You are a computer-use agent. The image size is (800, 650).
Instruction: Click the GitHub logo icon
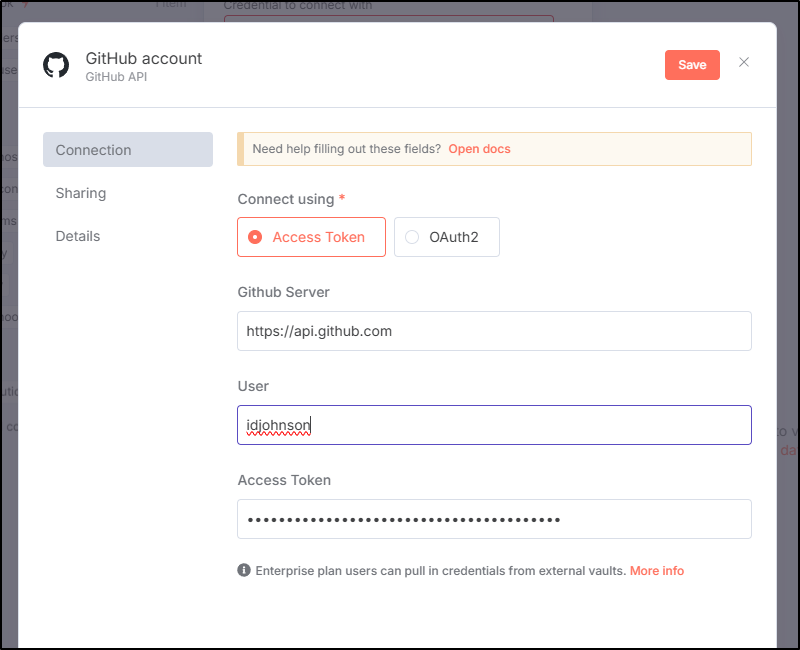(56, 65)
